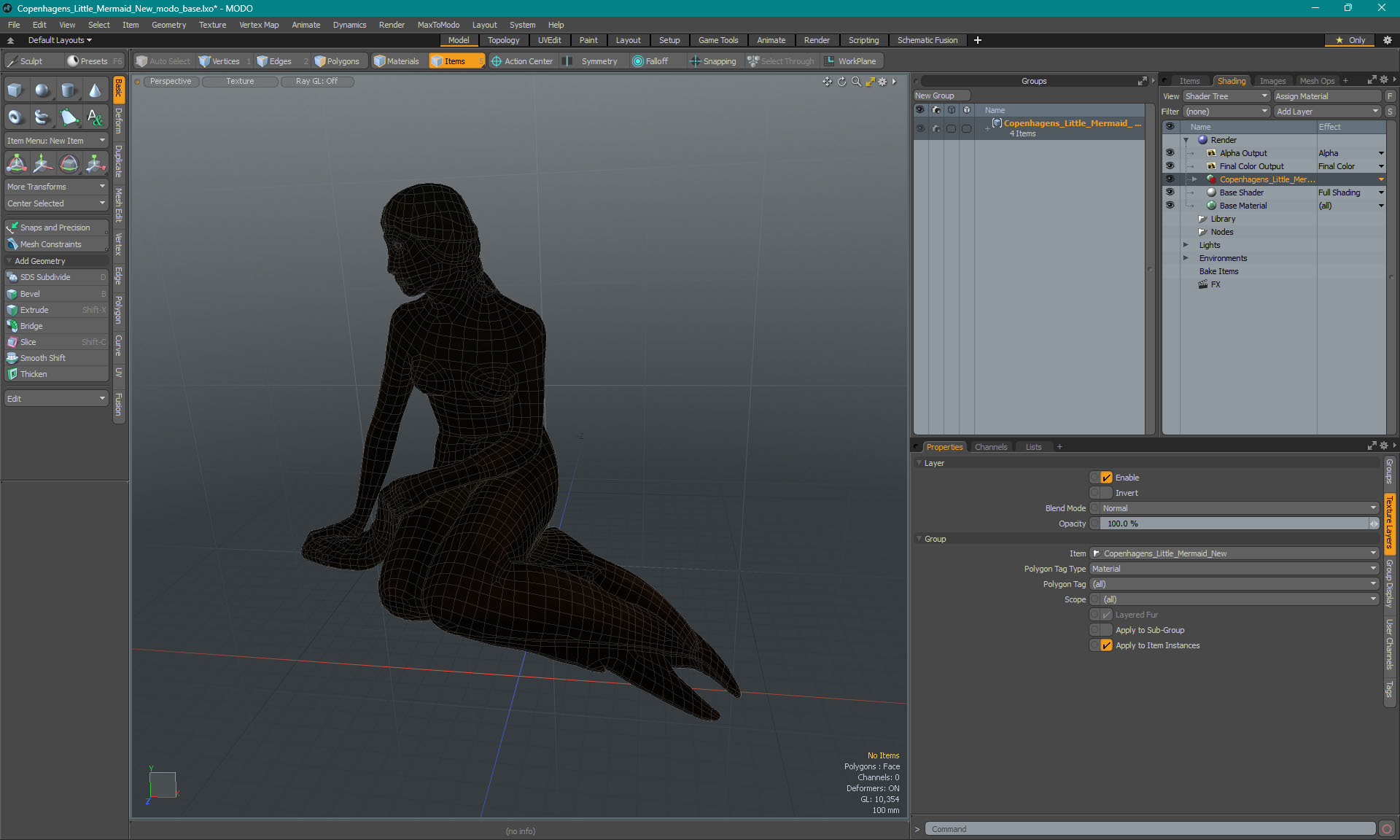Select the Copenhagens_Little_Mer shader tree item
The height and width of the screenshot is (840, 1400).
[1267, 179]
